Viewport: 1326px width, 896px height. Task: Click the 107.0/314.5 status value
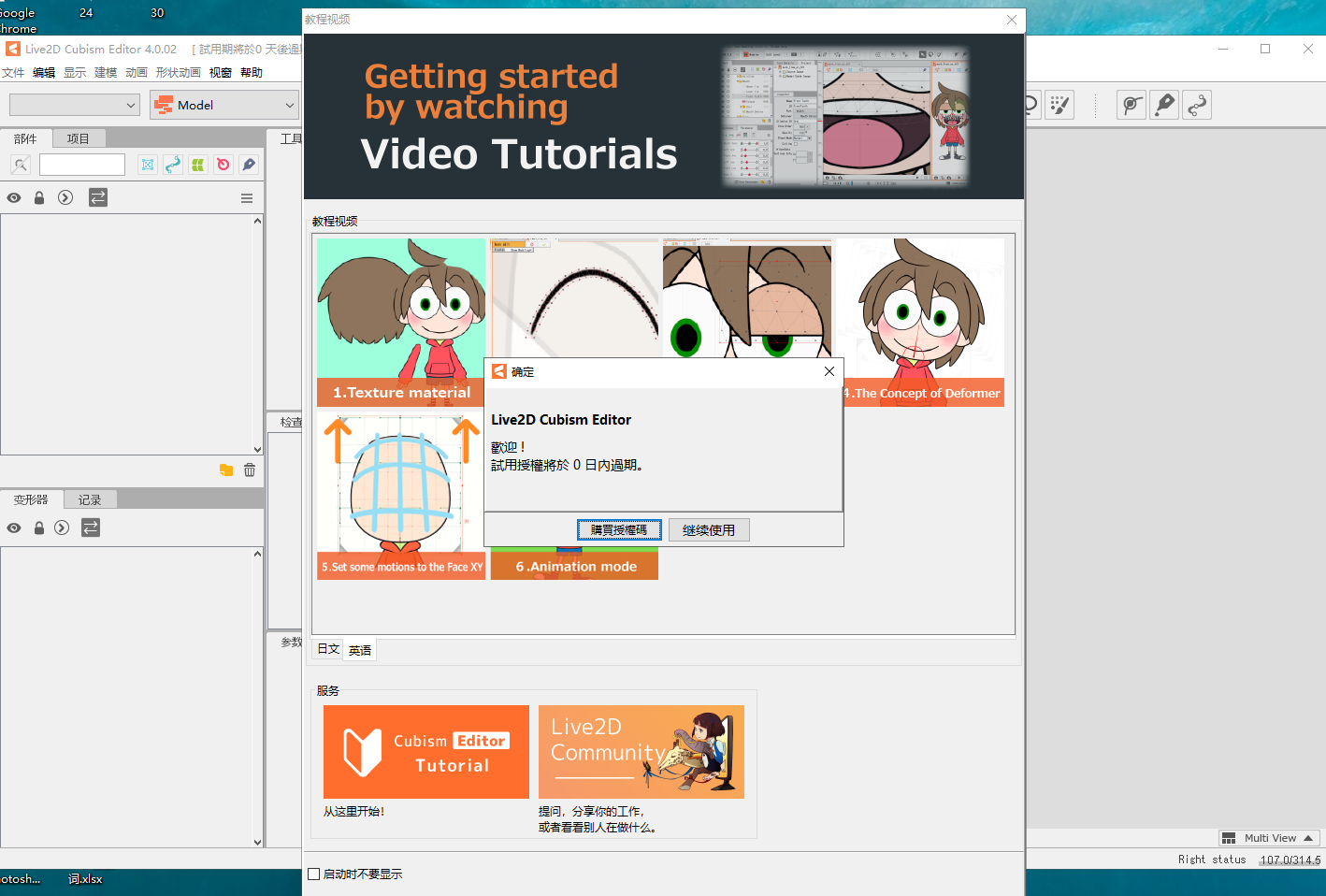tap(1290, 860)
